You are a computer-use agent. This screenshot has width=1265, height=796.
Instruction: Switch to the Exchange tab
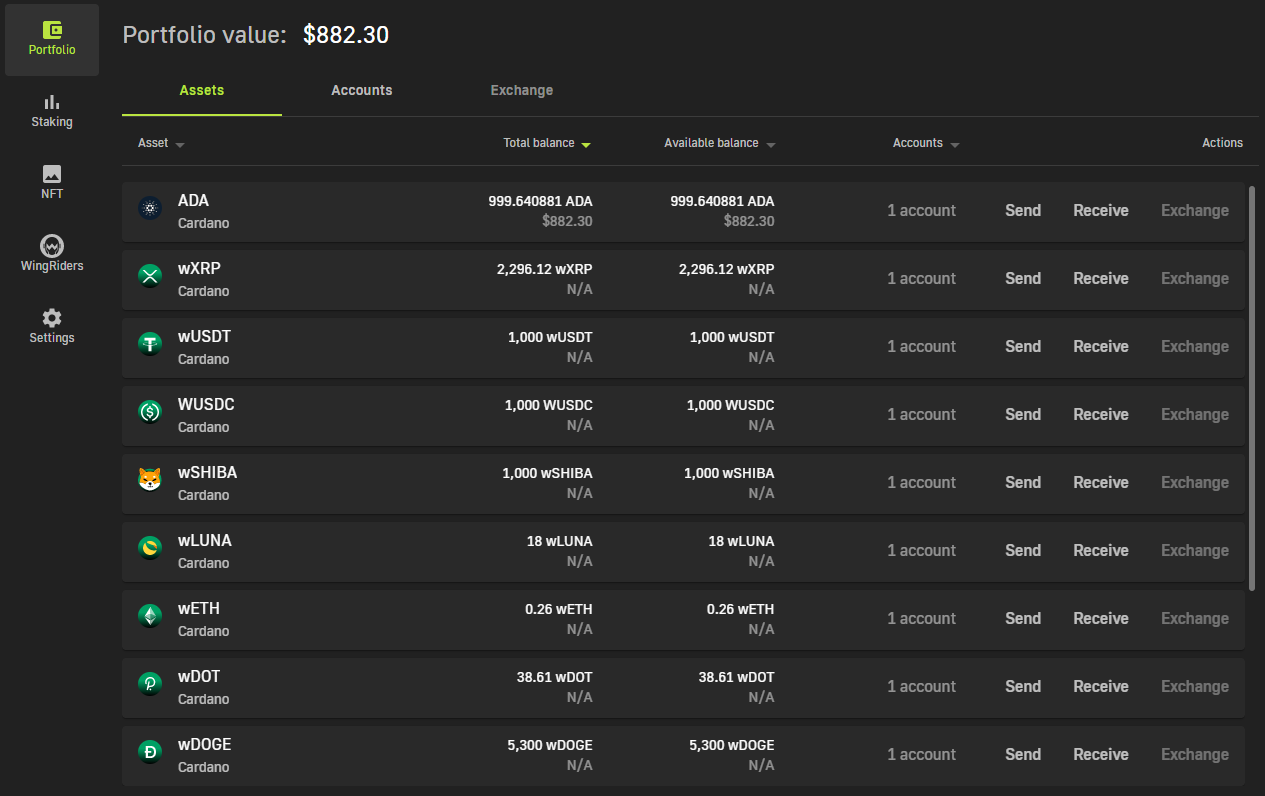(x=522, y=90)
